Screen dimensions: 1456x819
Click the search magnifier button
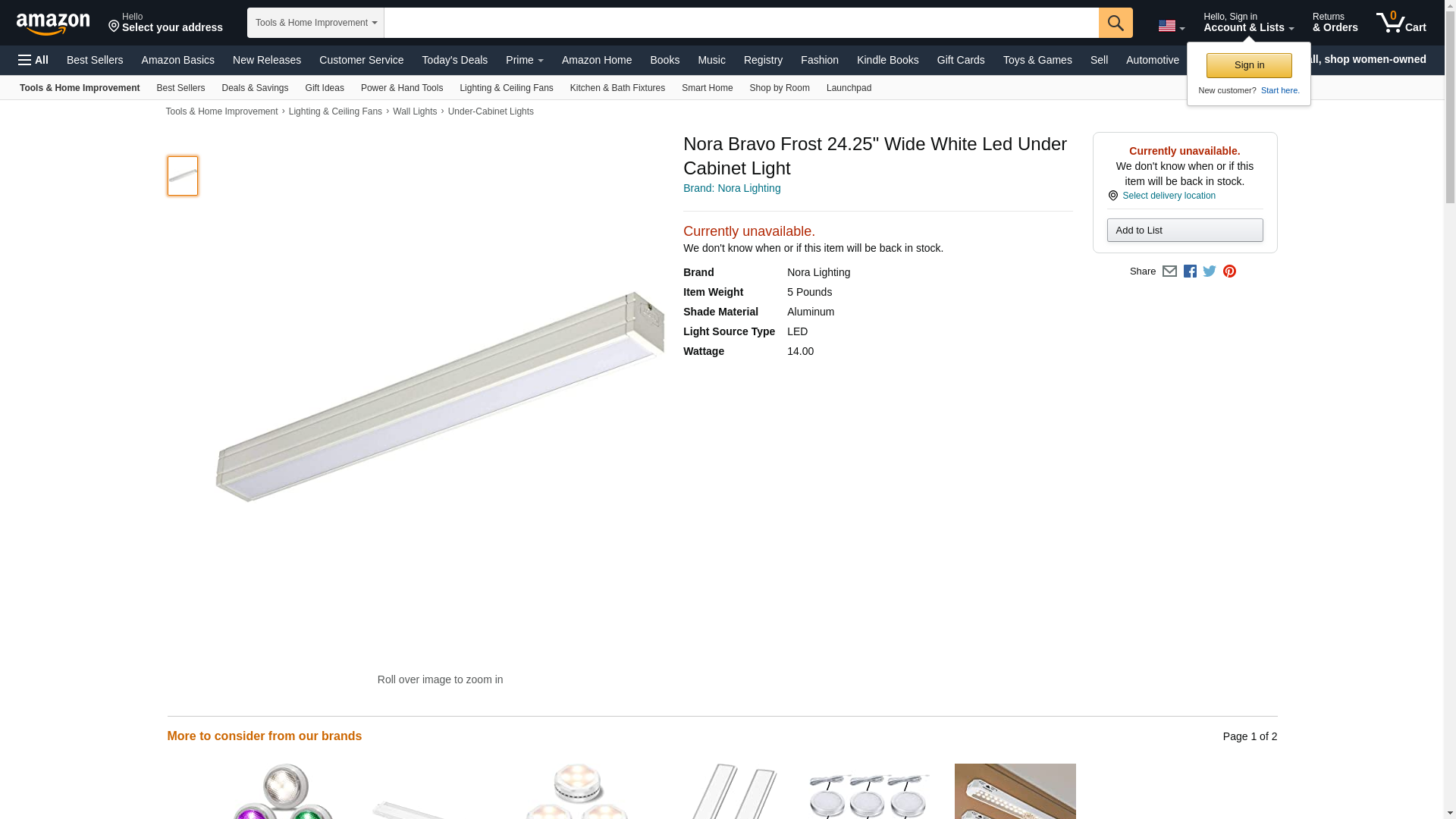tap(1116, 23)
